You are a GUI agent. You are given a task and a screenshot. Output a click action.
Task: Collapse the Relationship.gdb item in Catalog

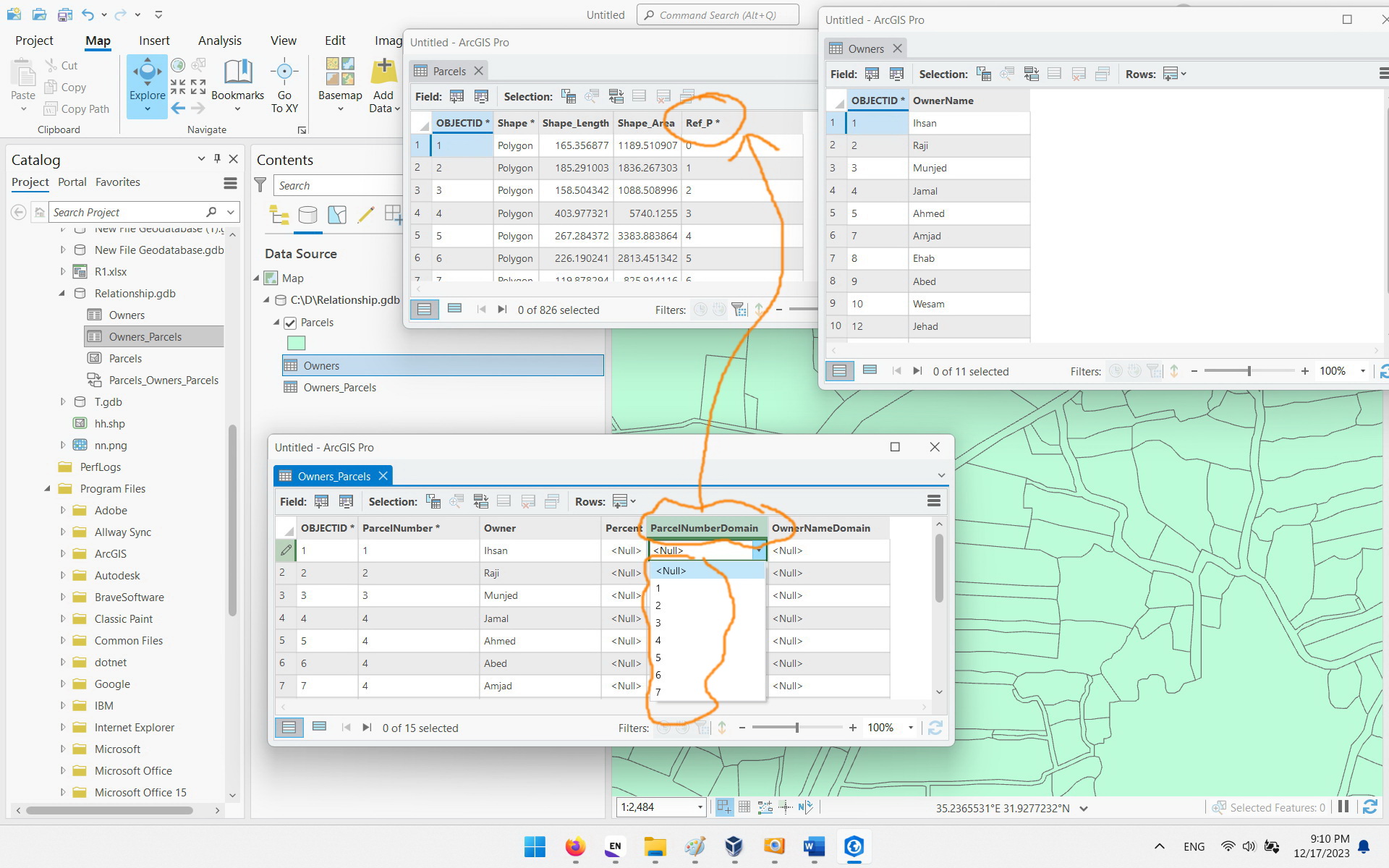click(x=62, y=294)
